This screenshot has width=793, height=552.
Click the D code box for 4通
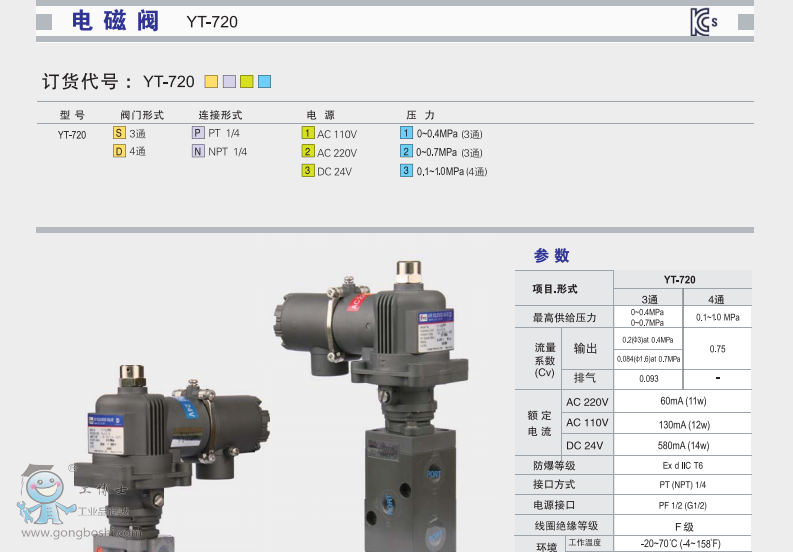119,151
